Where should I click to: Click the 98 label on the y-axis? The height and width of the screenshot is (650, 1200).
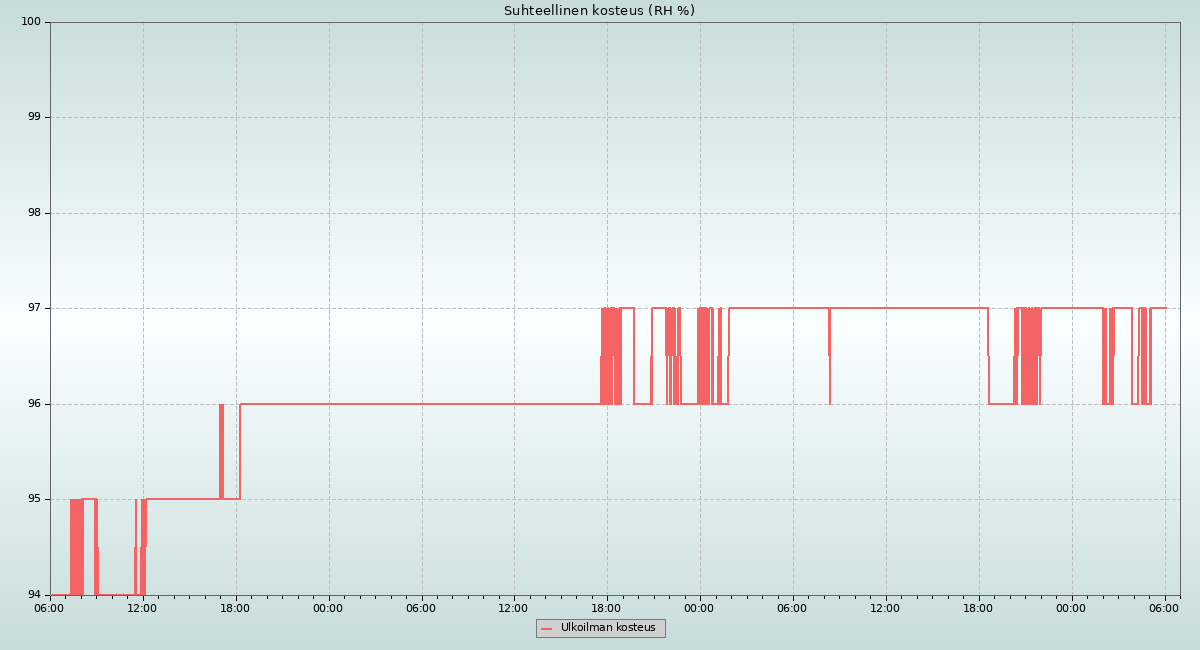click(35, 213)
